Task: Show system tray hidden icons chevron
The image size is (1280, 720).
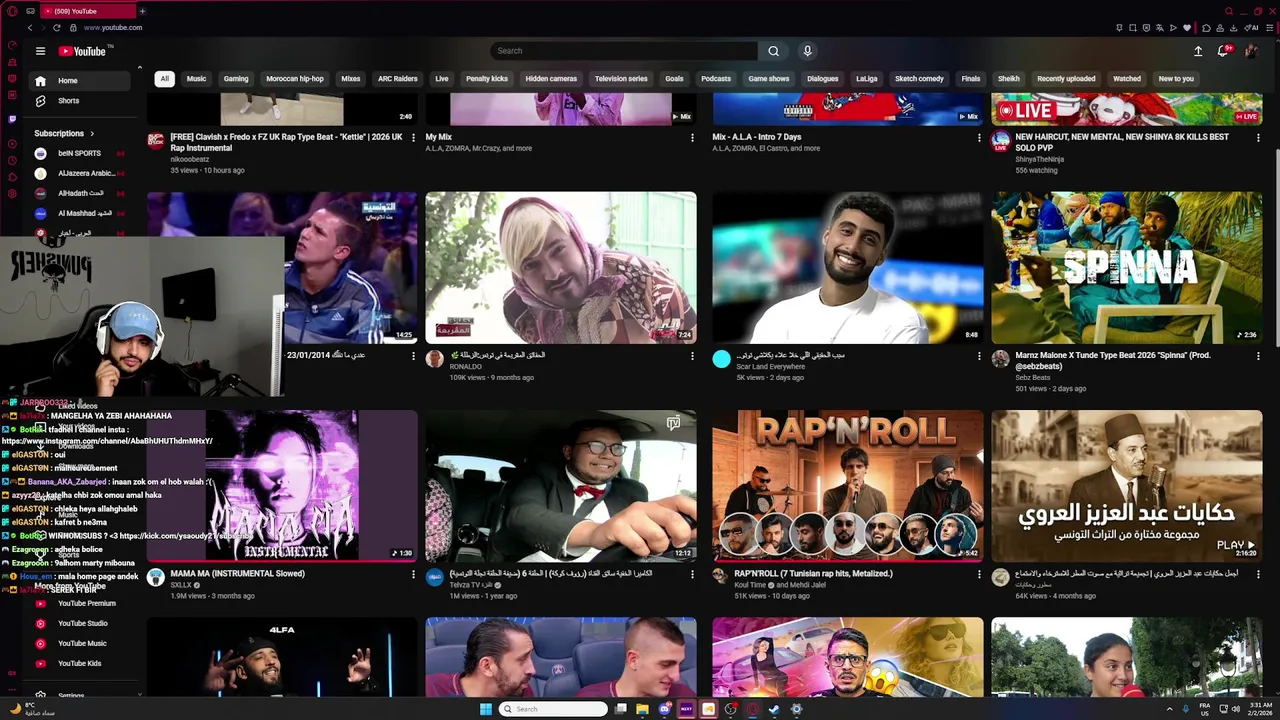Action: pyautogui.click(x=1169, y=709)
